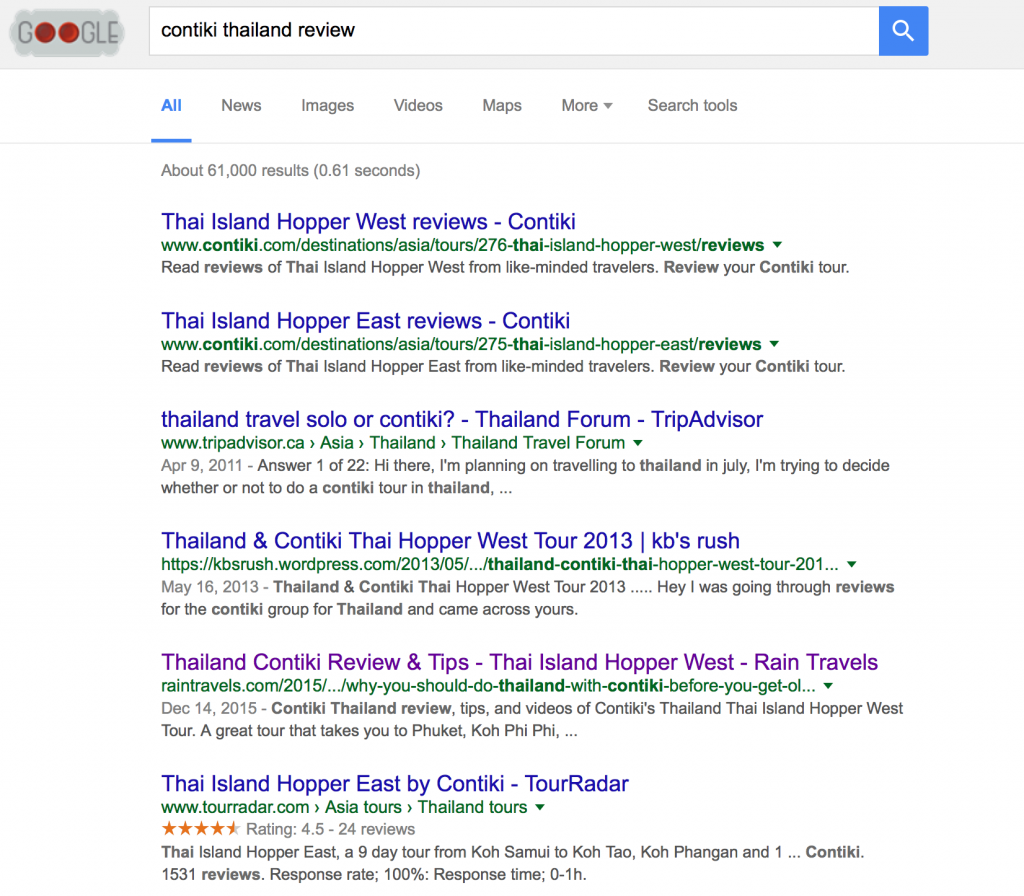Open kb's rush Thai Hopper West Tour 2013

tap(450, 541)
